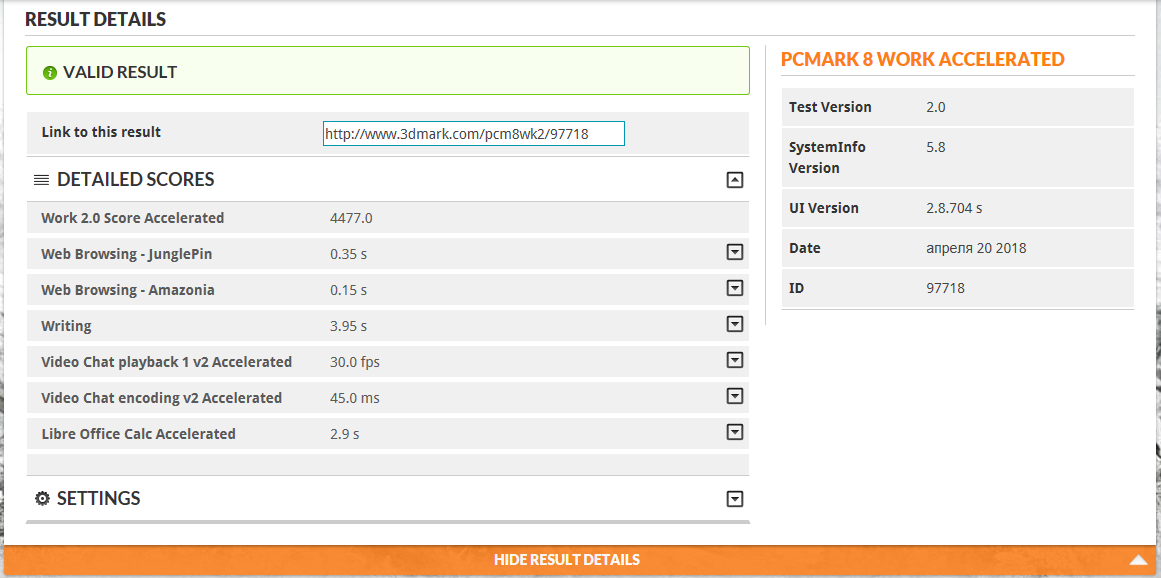Click the 30.0 fps value
Viewport: 1161px width, 578px height.
point(355,362)
